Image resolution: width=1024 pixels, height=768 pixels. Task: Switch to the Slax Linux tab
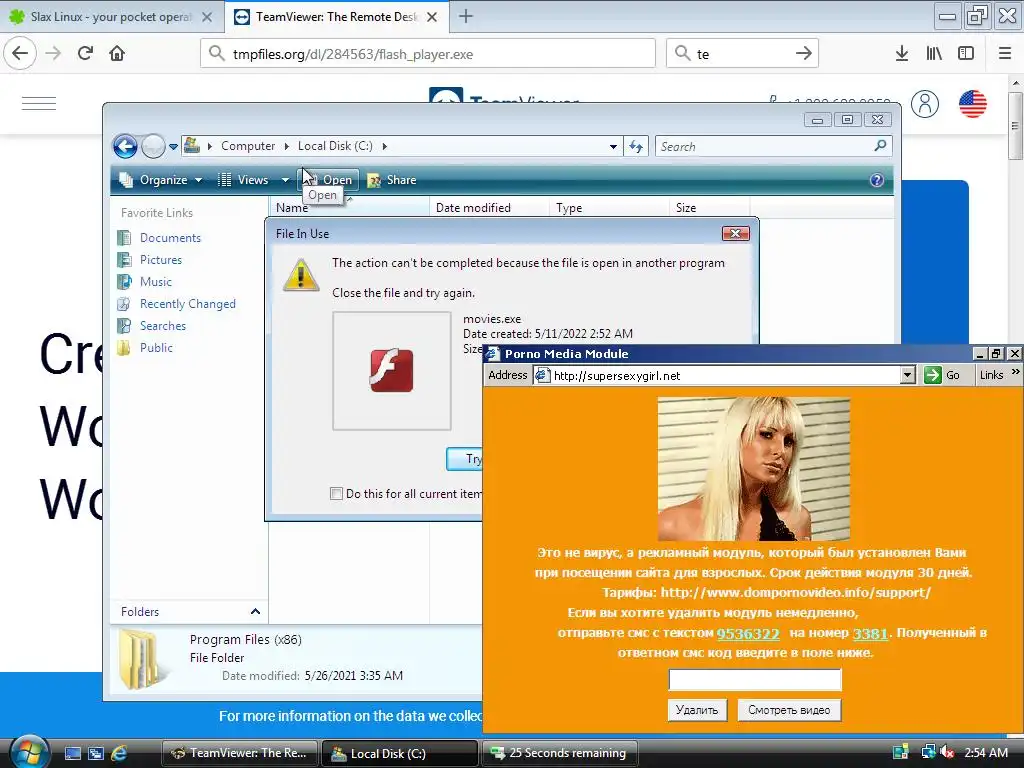111,17
